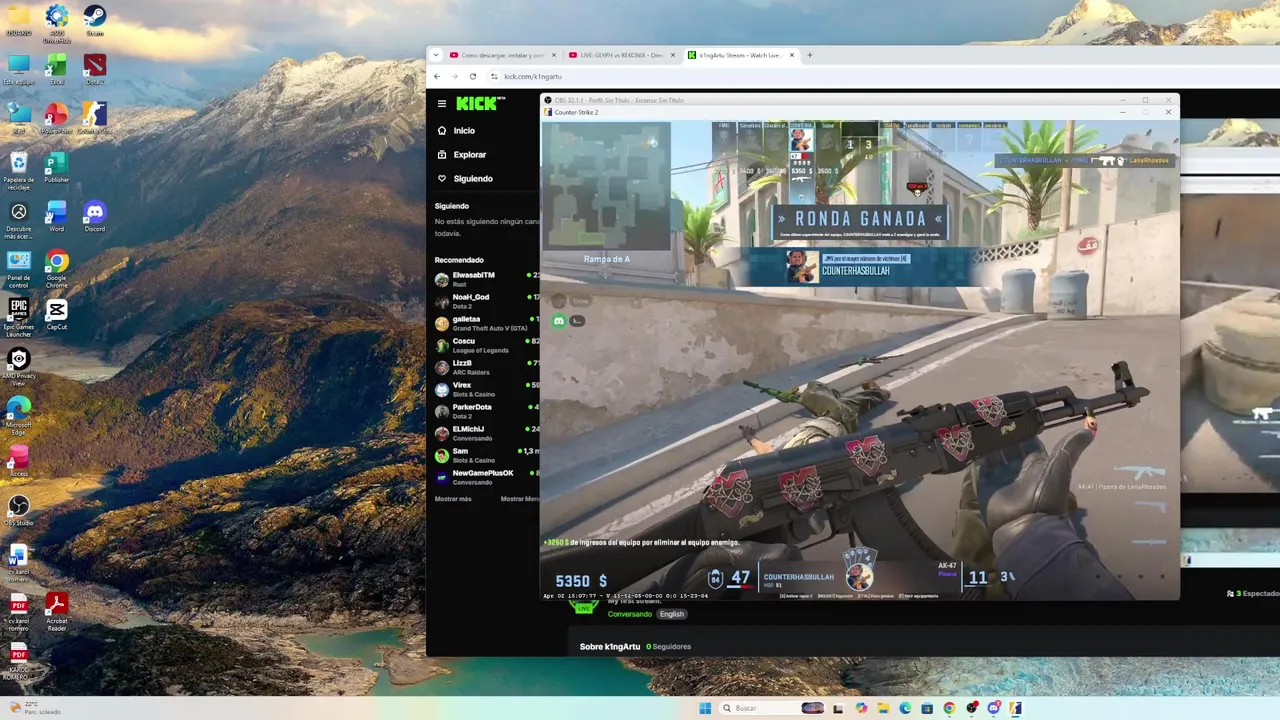Open AMD Privacy View shortcut
This screenshot has height=720, width=1280.
tap(19, 367)
